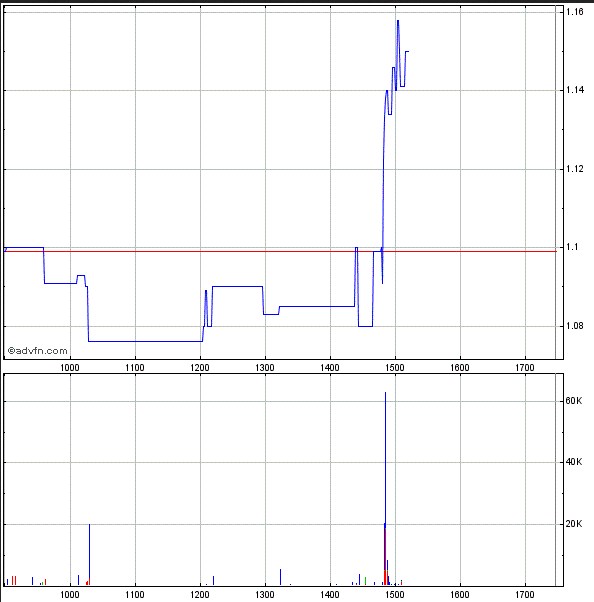Viewport: 594px width, 602px height.
Task: Click the 1.08 price axis label
Action: point(574,326)
